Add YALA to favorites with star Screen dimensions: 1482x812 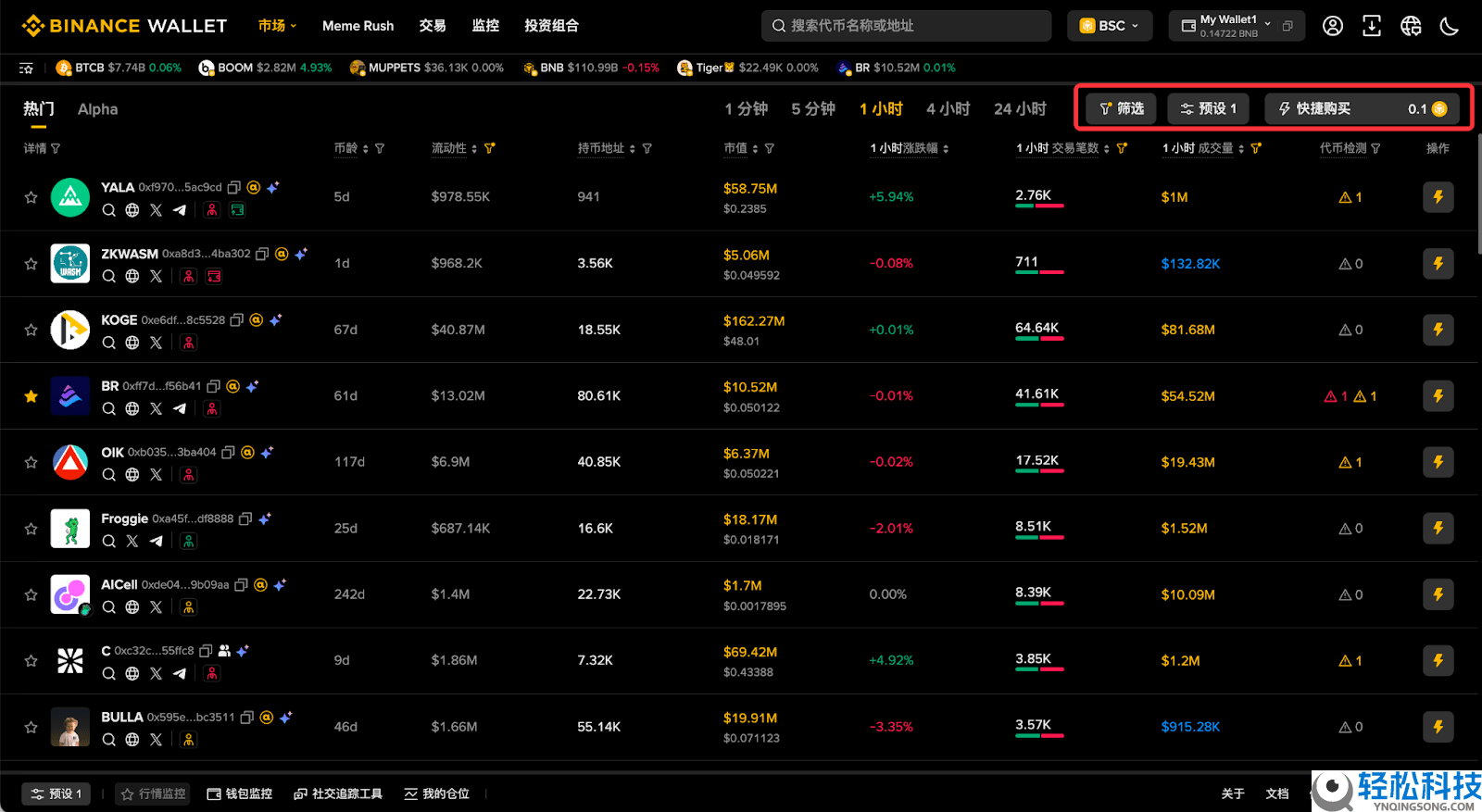coord(31,197)
